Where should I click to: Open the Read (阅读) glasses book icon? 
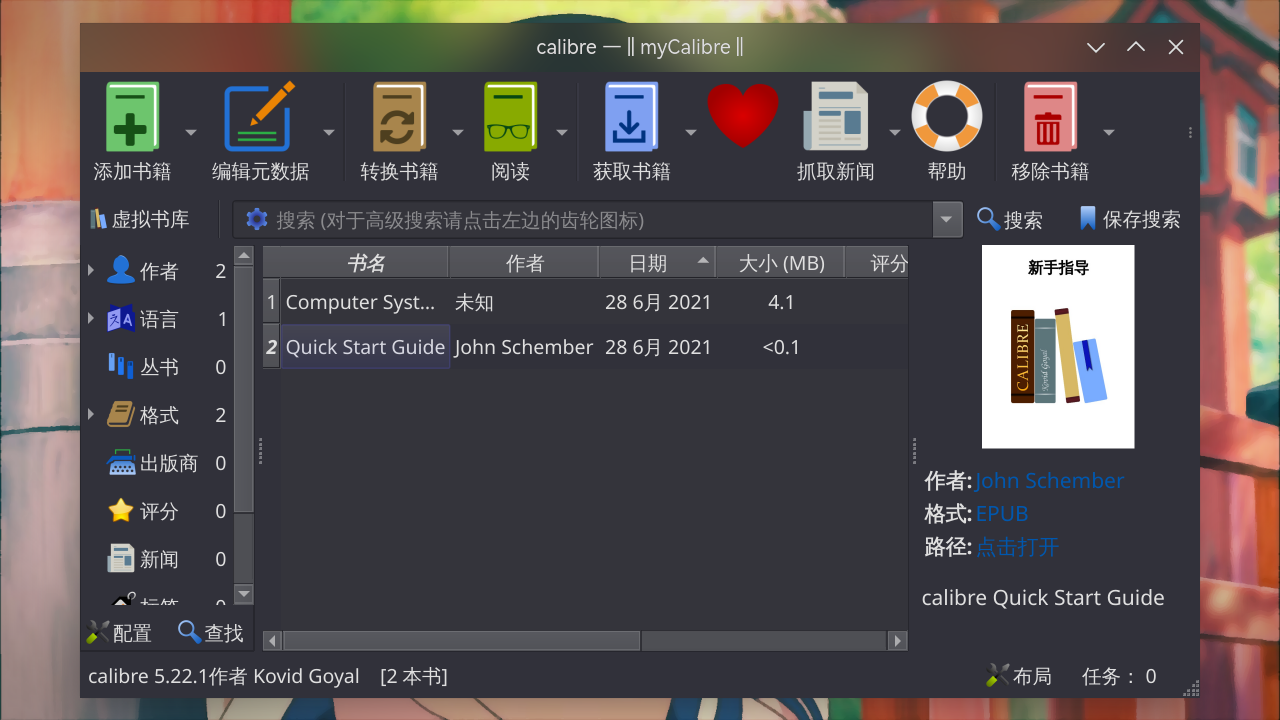click(510, 118)
